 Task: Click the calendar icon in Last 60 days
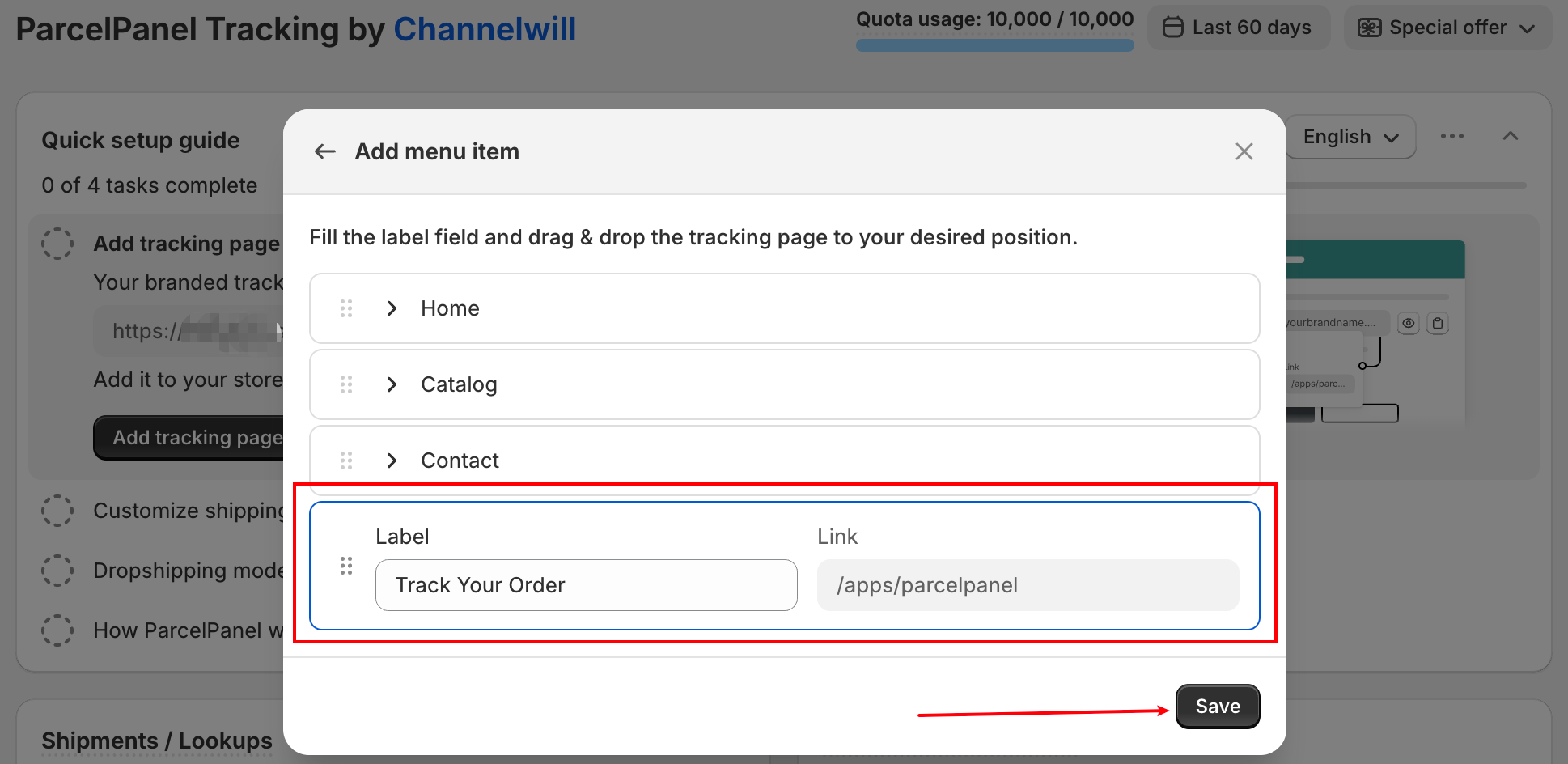(1172, 28)
